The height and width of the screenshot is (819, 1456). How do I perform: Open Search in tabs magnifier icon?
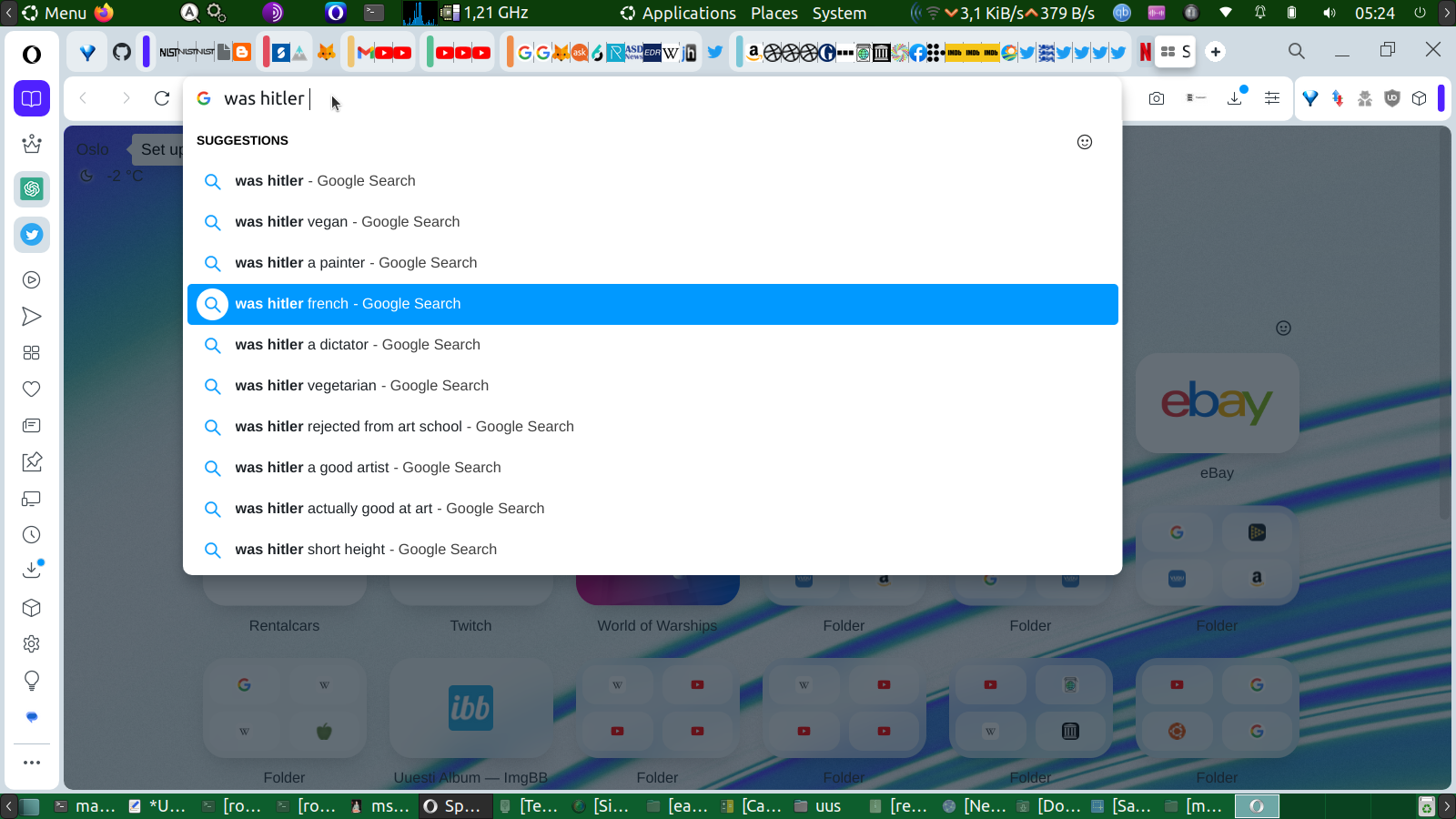click(x=1297, y=51)
